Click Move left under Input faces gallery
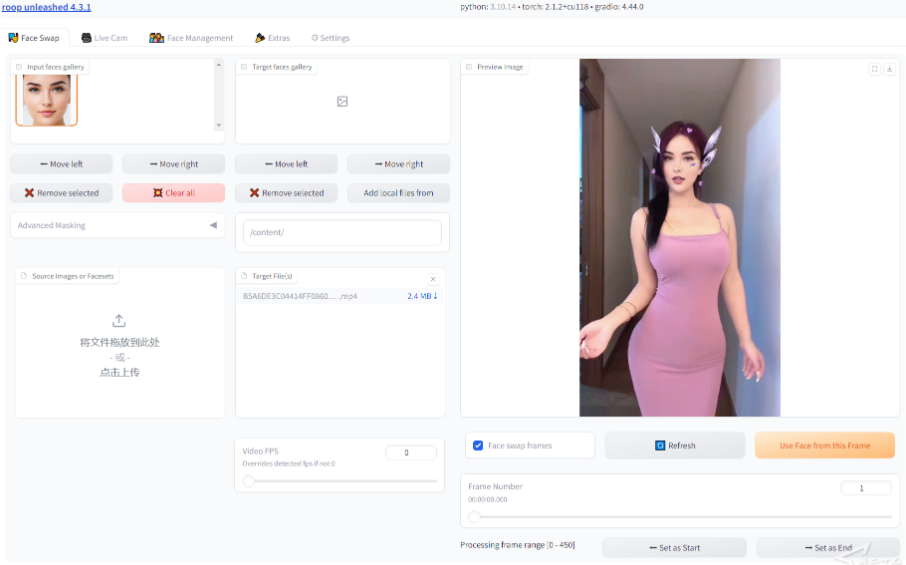This screenshot has height=565, width=906. [61, 164]
